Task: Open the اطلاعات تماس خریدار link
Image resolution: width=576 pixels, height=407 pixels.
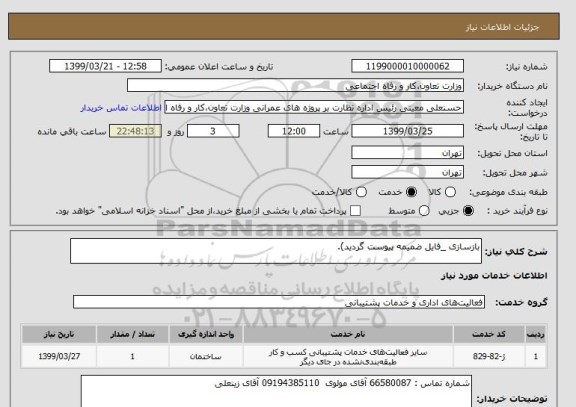Action: pos(120,108)
